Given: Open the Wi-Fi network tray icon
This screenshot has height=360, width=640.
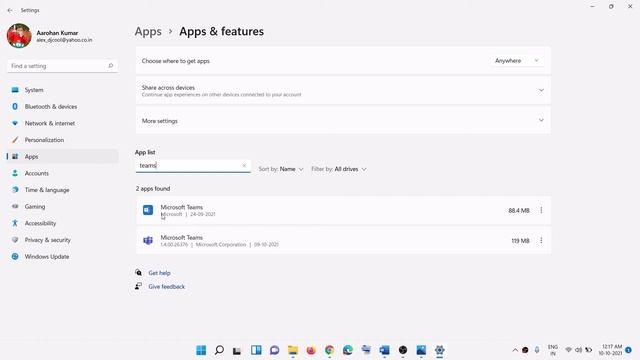Looking at the screenshot, I should coord(568,350).
